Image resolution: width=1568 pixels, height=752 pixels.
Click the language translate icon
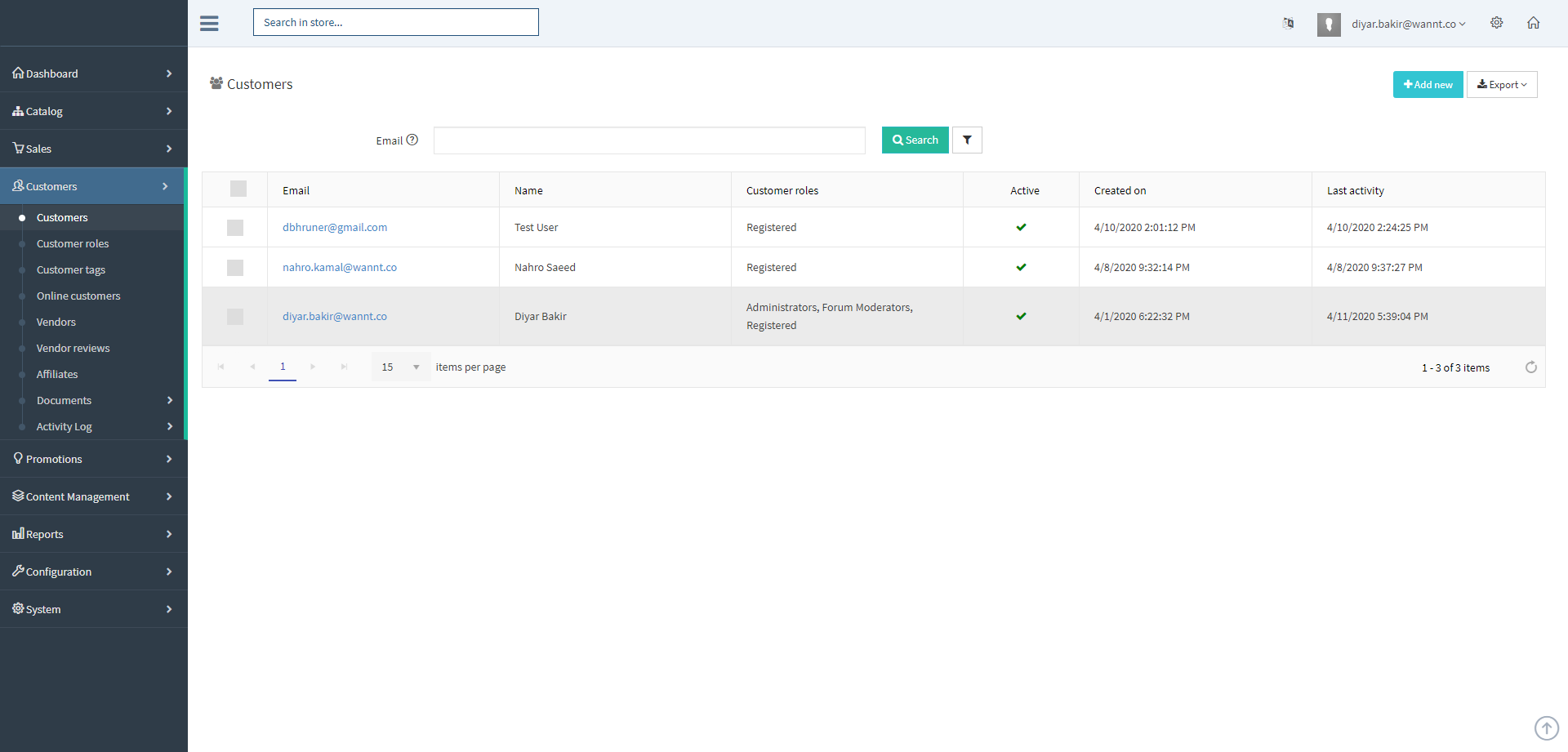pos(1288,23)
